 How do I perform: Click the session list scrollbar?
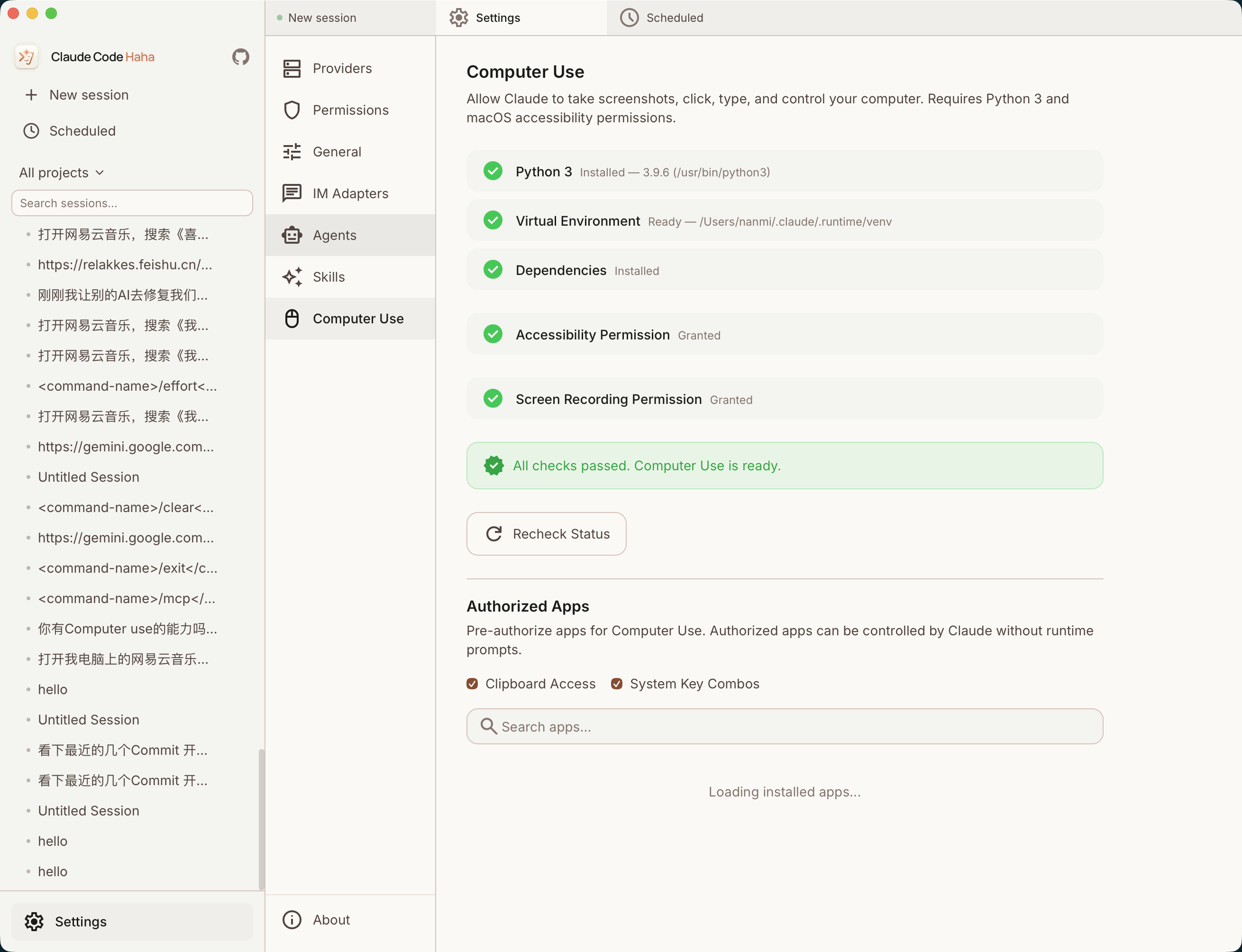tap(261, 819)
